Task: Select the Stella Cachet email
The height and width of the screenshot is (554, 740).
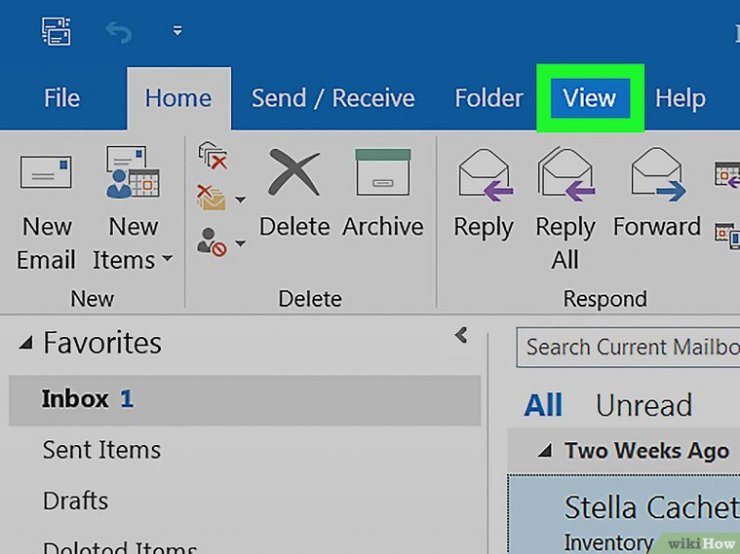Action: (624, 514)
